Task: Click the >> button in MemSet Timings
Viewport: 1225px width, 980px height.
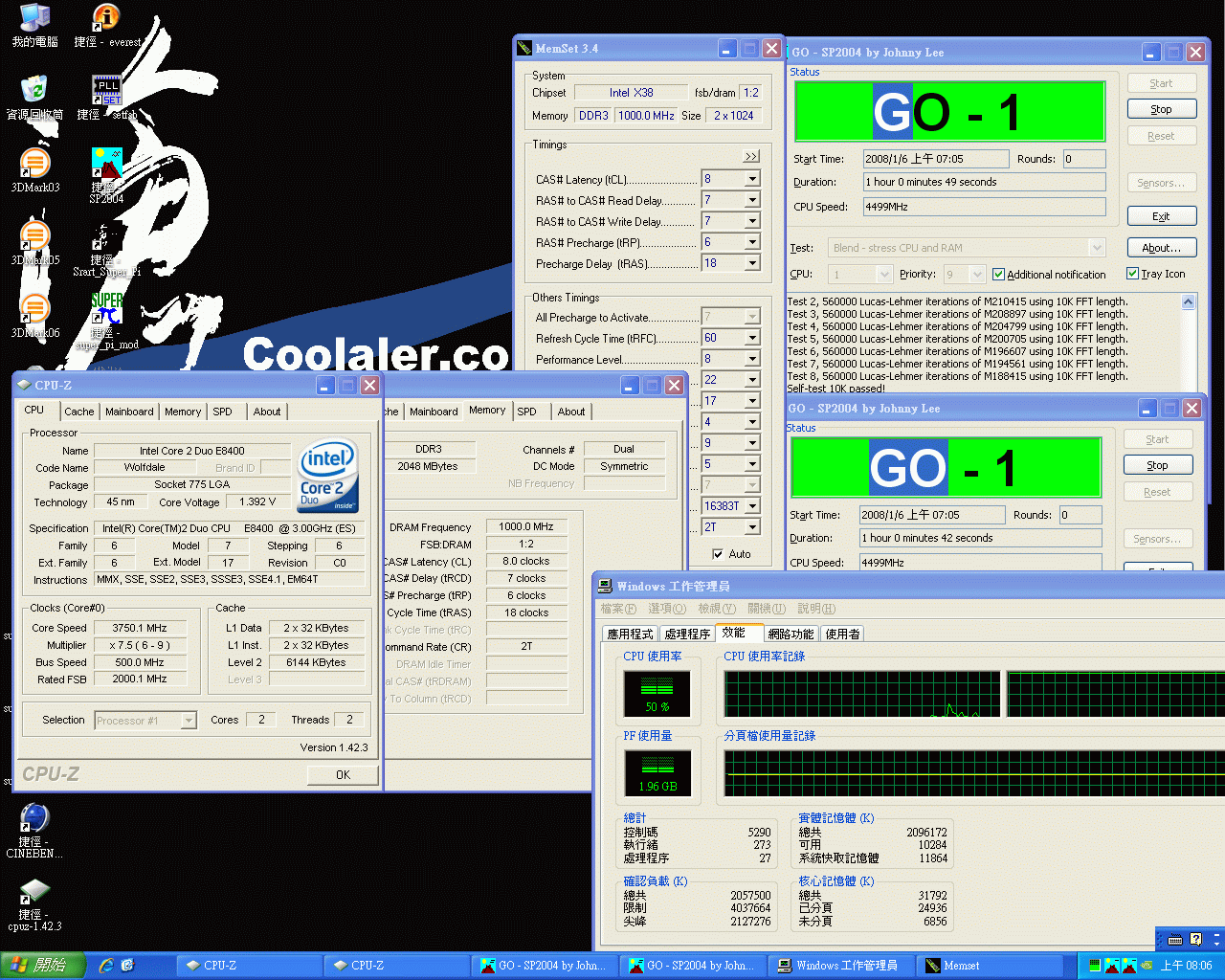Action: pyautogui.click(x=751, y=156)
